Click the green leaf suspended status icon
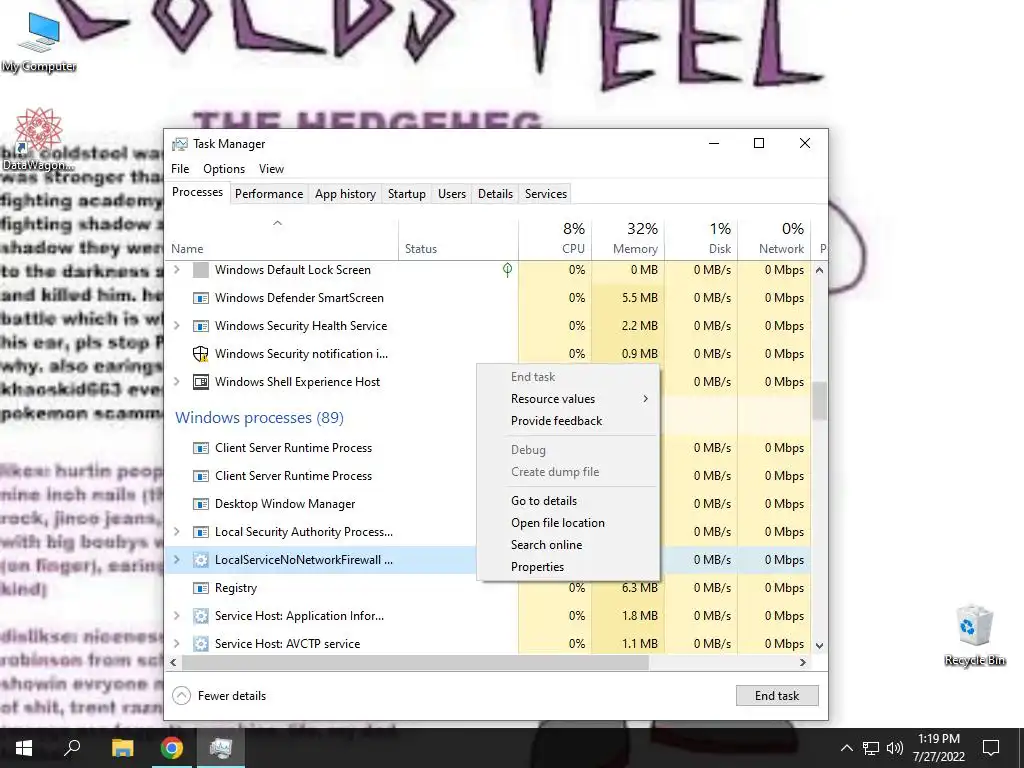The width and height of the screenshot is (1024, 768). click(507, 270)
